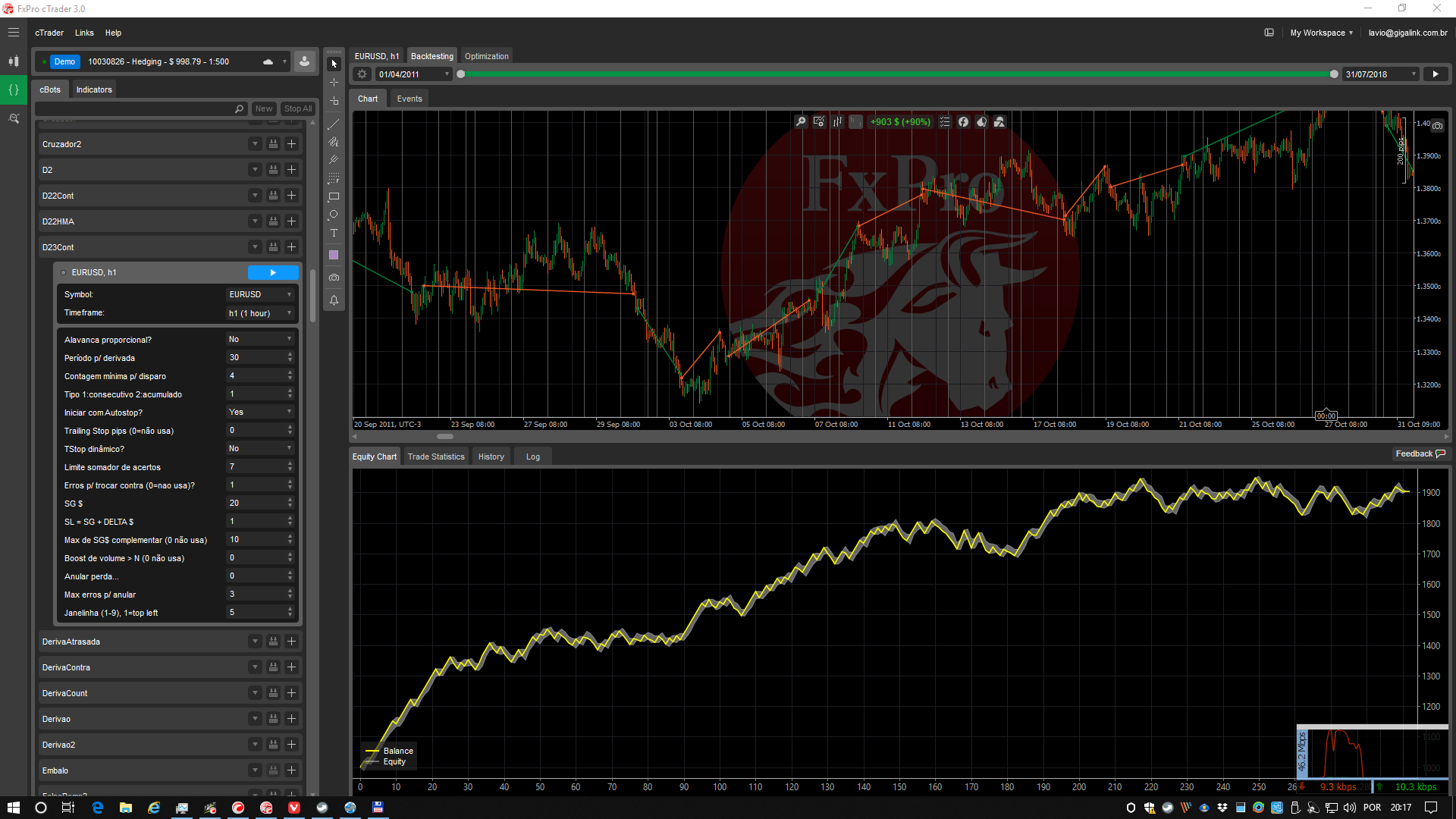Switch to the Backtesting tab

coord(431,56)
